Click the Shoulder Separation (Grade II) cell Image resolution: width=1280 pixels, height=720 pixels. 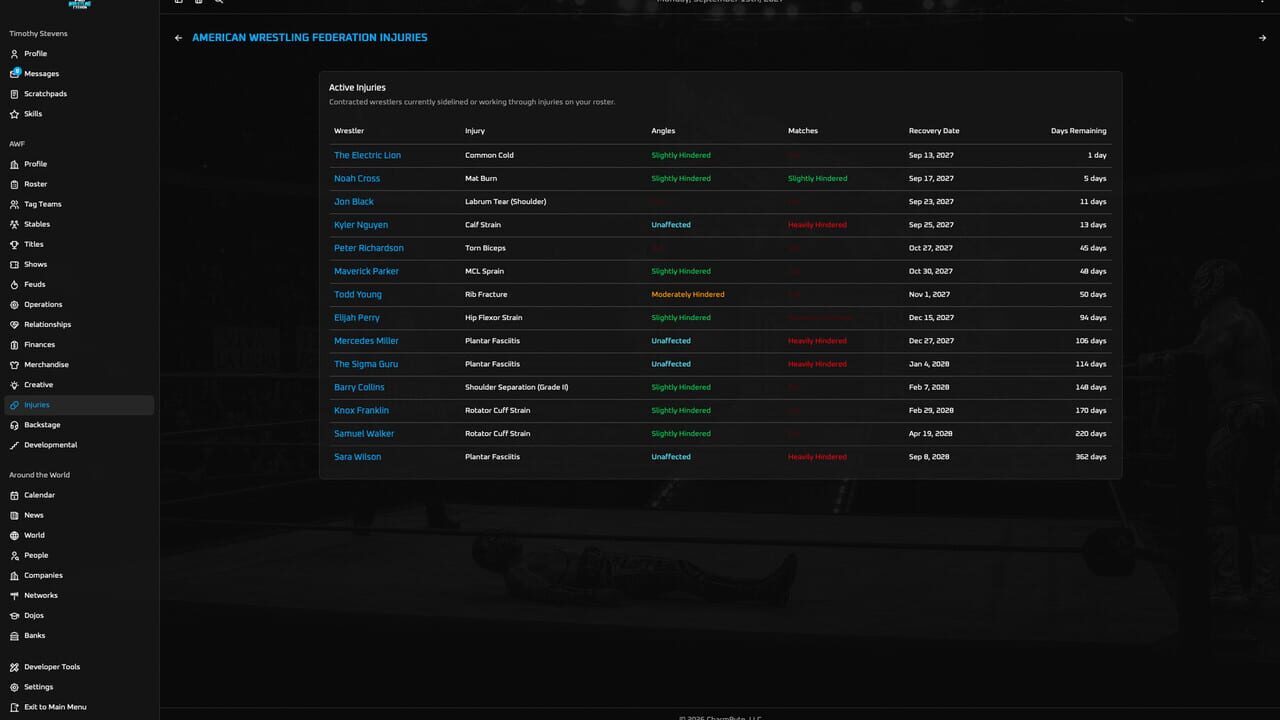tap(516, 387)
